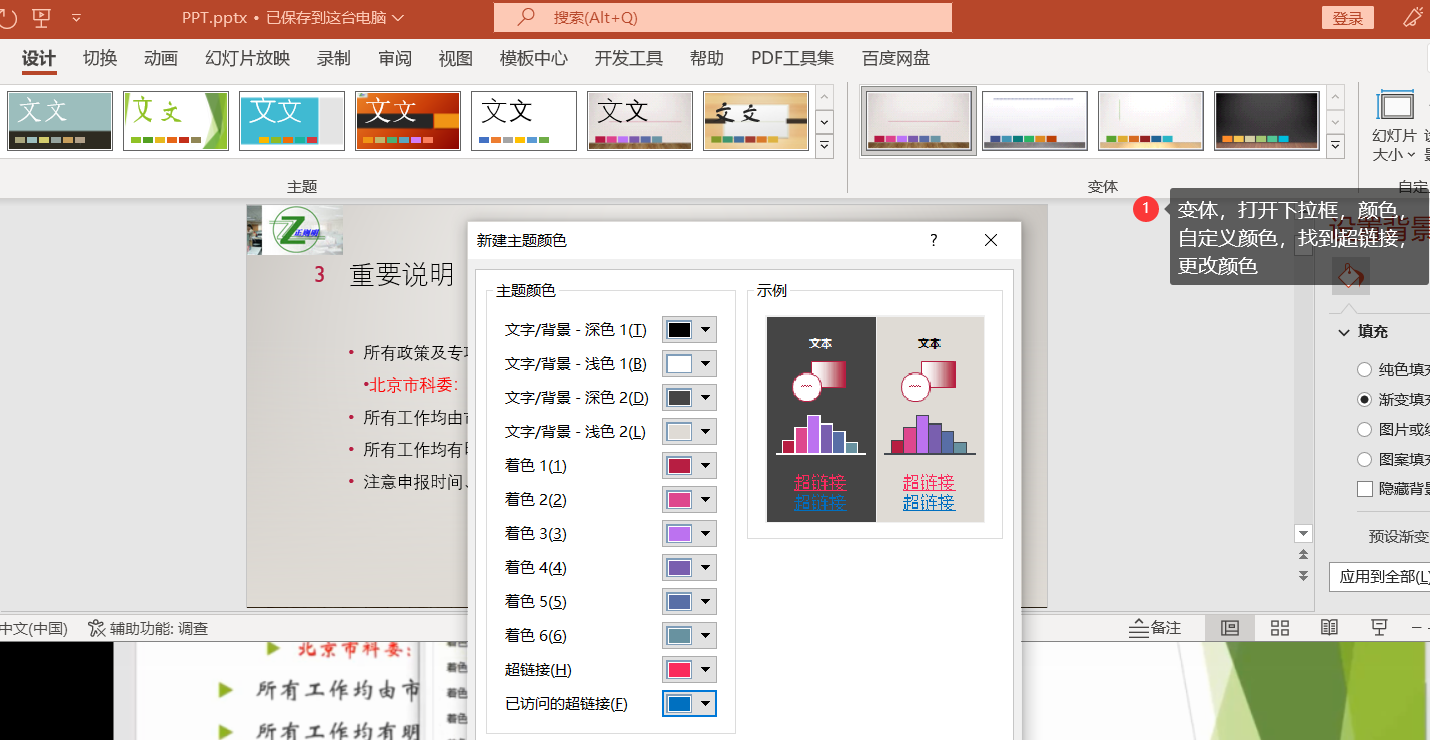Open the 百度网盘 tab
The height and width of the screenshot is (740, 1430).
(x=896, y=58)
